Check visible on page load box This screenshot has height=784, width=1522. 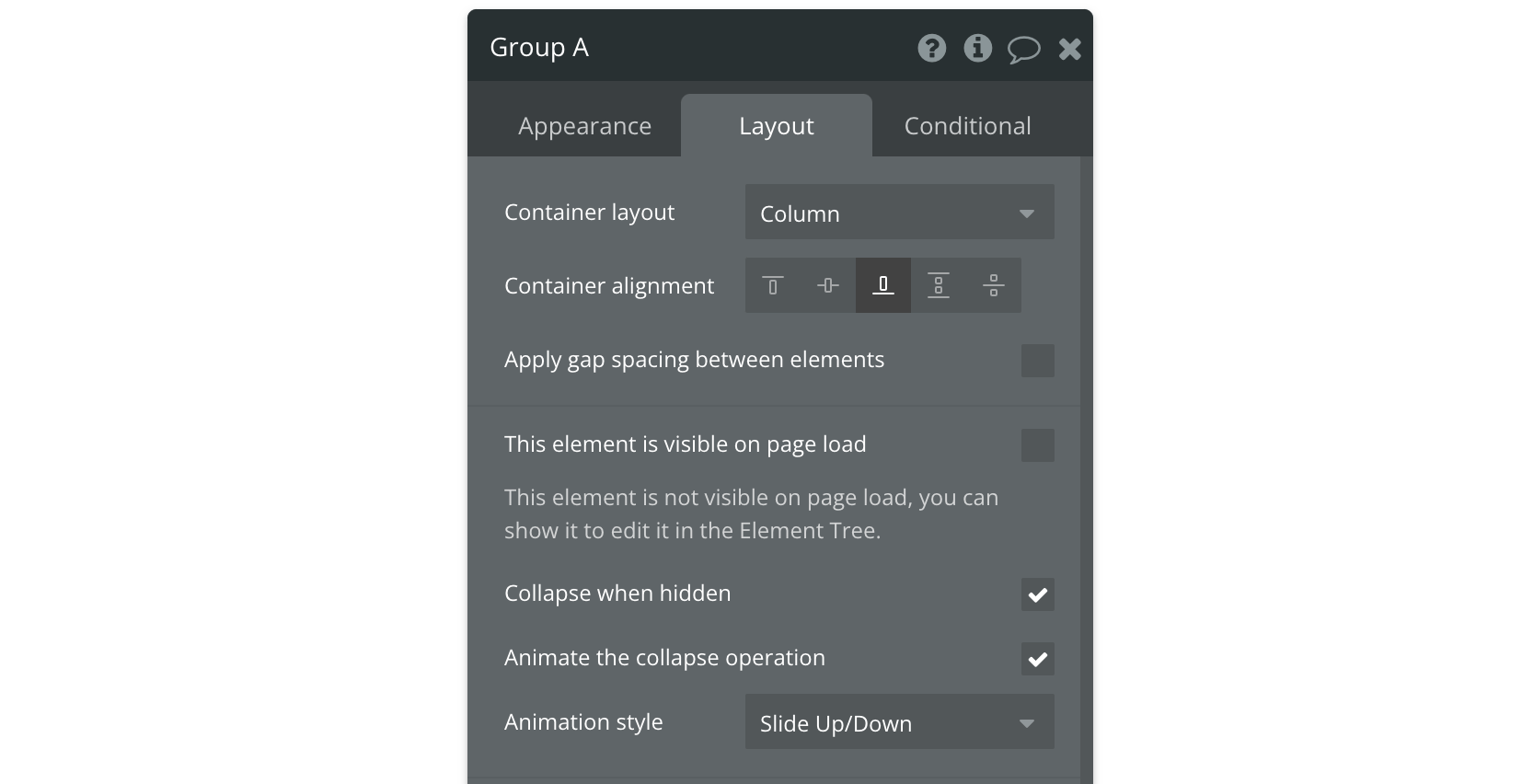coord(1037,445)
